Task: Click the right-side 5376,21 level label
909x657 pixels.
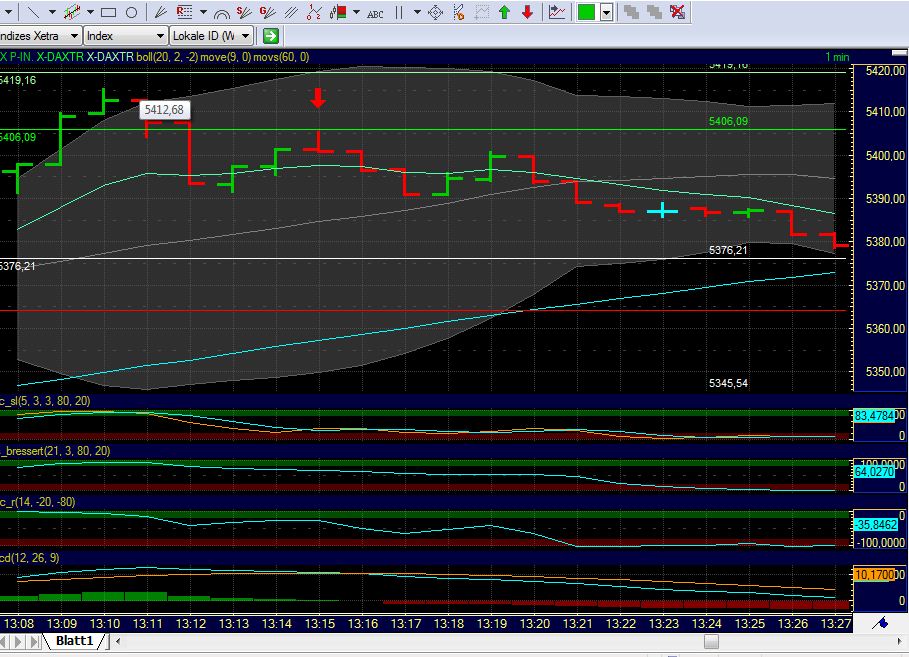Action: pos(728,251)
